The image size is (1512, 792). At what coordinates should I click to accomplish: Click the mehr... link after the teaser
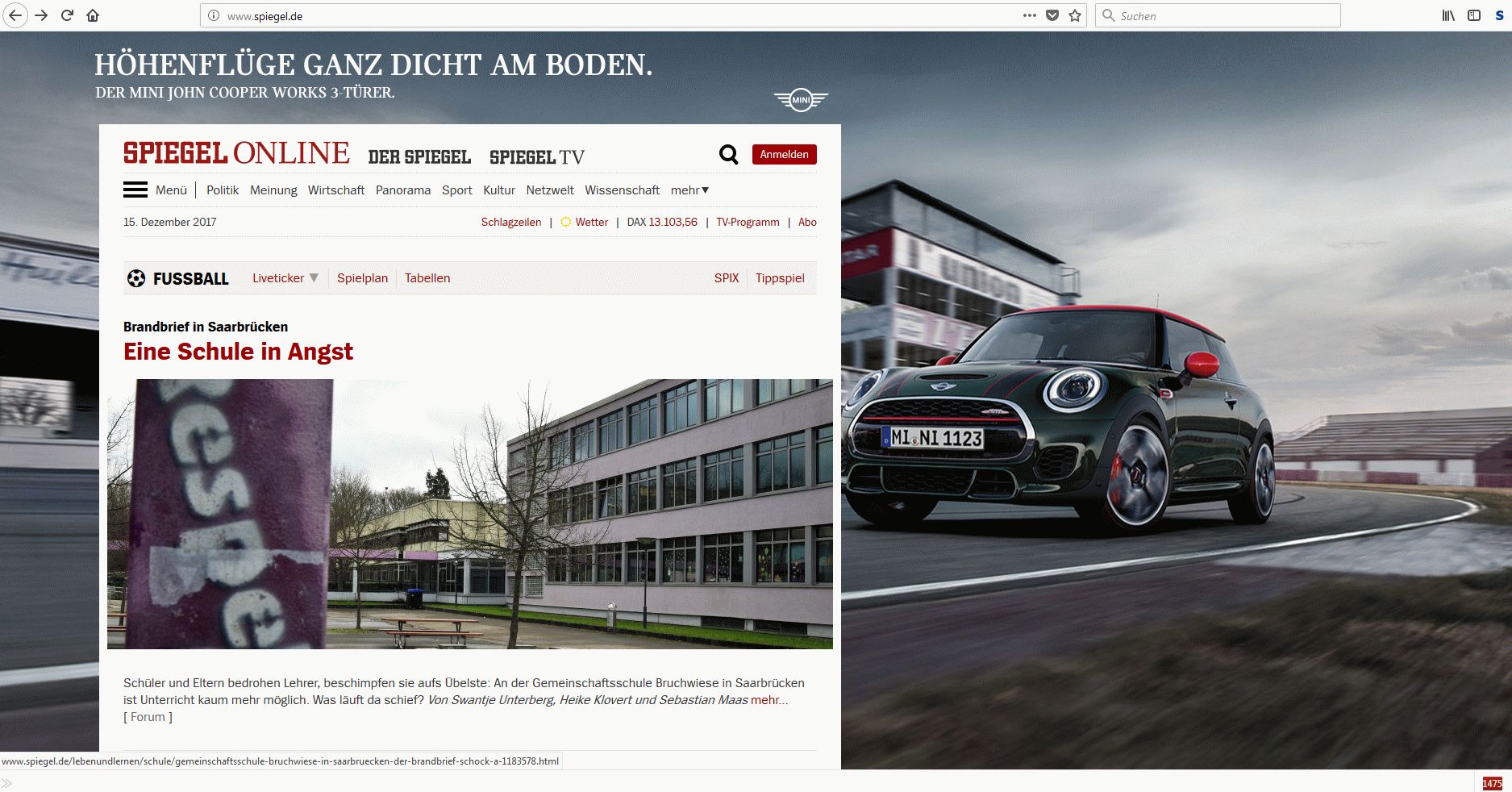coord(769,700)
